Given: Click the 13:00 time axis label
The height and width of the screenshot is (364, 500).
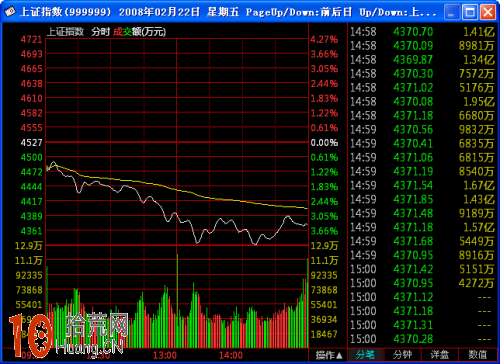Looking at the screenshot, I should tap(165, 355).
